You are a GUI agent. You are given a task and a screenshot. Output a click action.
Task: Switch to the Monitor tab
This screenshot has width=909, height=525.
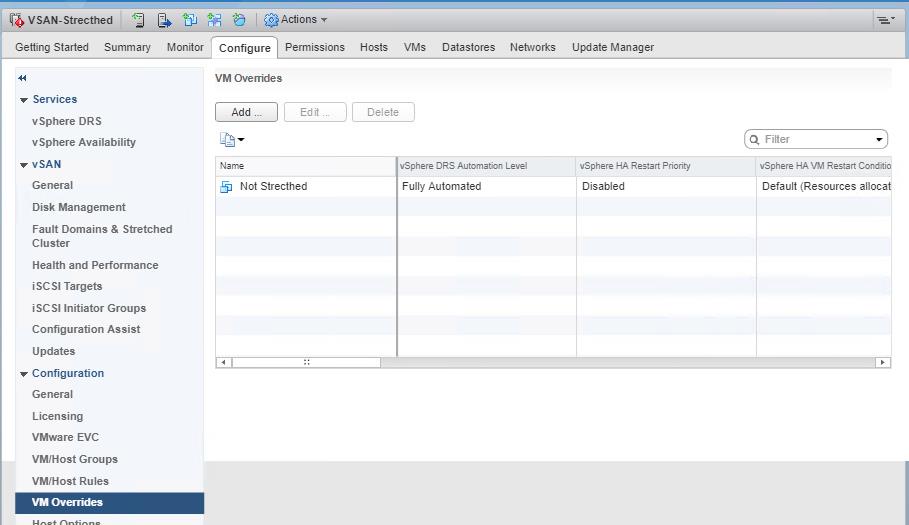coord(185,47)
